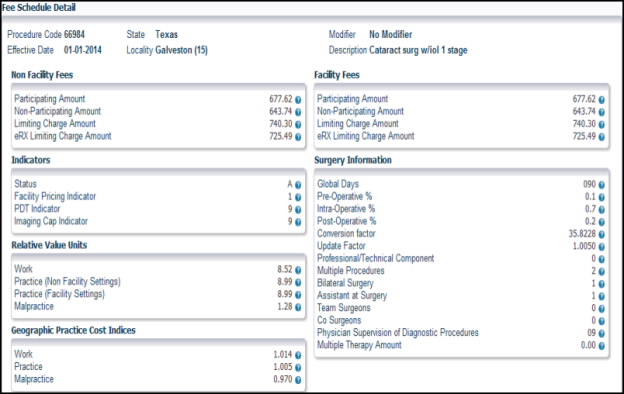The width and height of the screenshot is (624, 394).
Task: Open help icon for Global Days
Action: [x=601, y=185]
